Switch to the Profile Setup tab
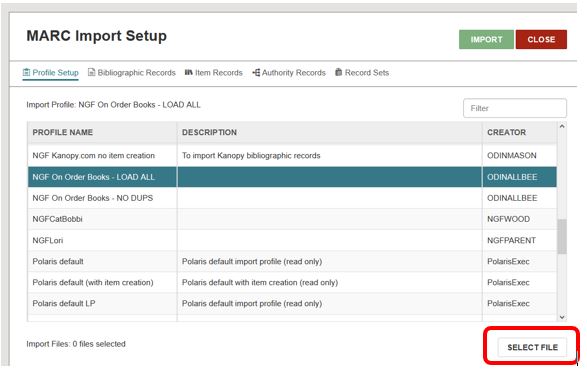The width and height of the screenshot is (587, 375). pyautogui.click(x=51, y=73)
